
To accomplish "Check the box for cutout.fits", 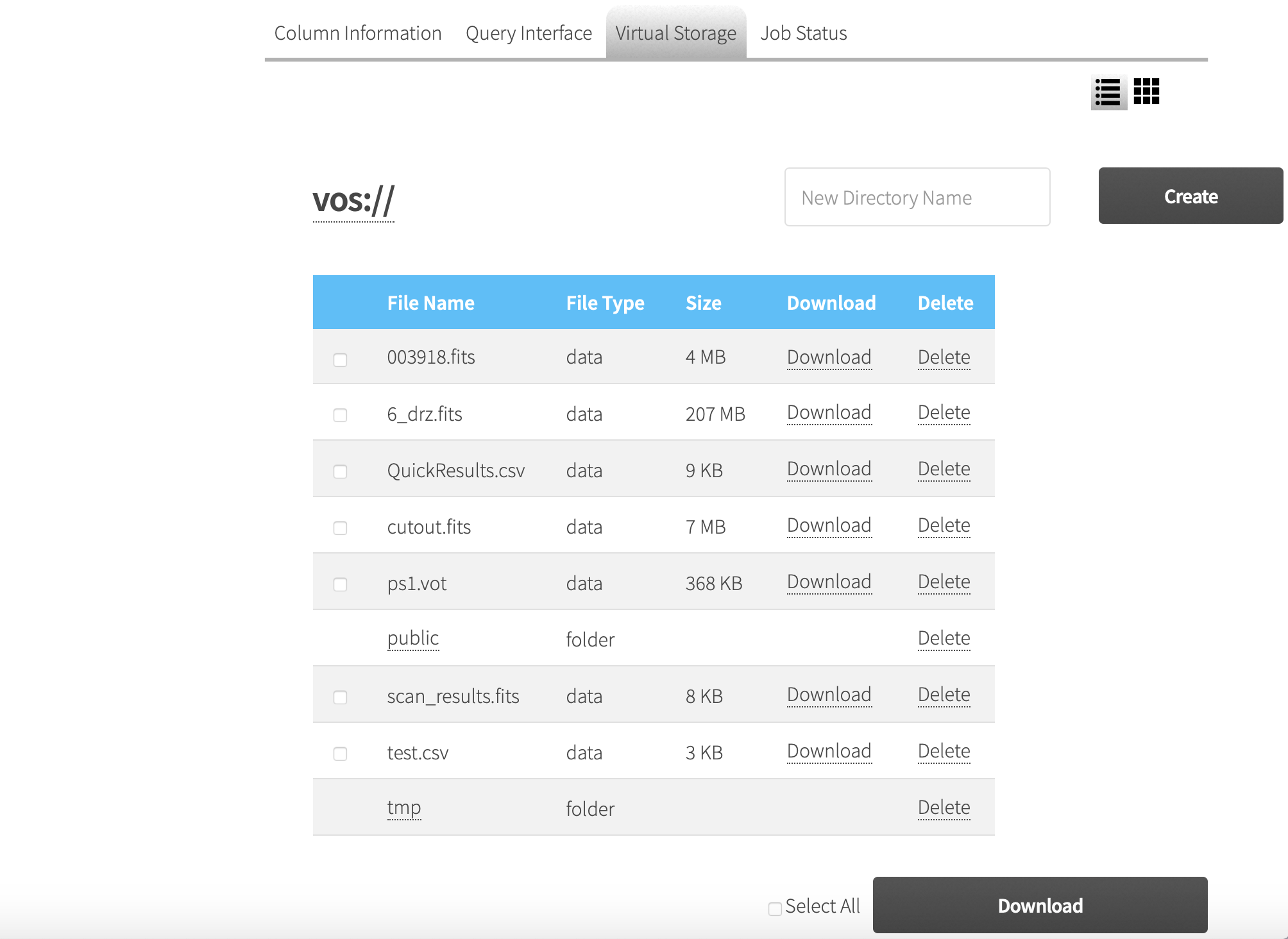I will pos(340,528).
